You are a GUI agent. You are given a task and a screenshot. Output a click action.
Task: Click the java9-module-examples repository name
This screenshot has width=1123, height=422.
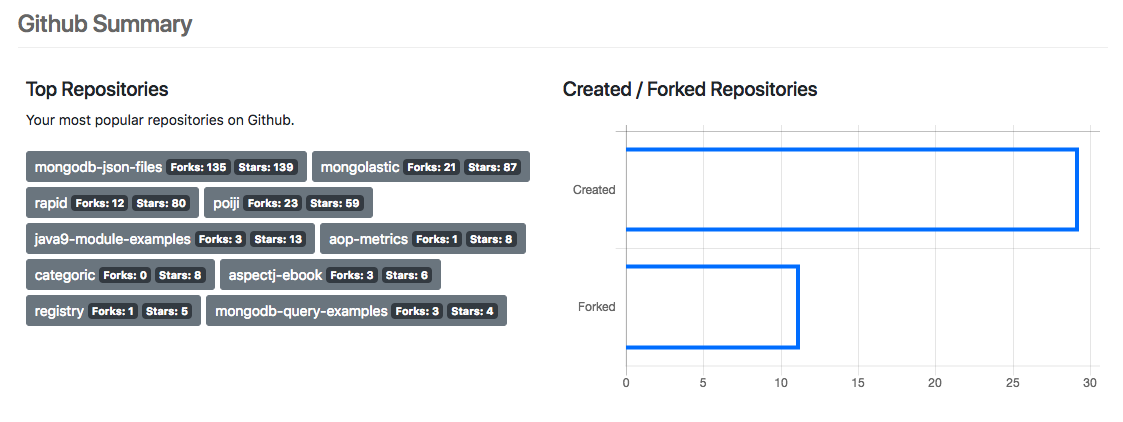112,239
